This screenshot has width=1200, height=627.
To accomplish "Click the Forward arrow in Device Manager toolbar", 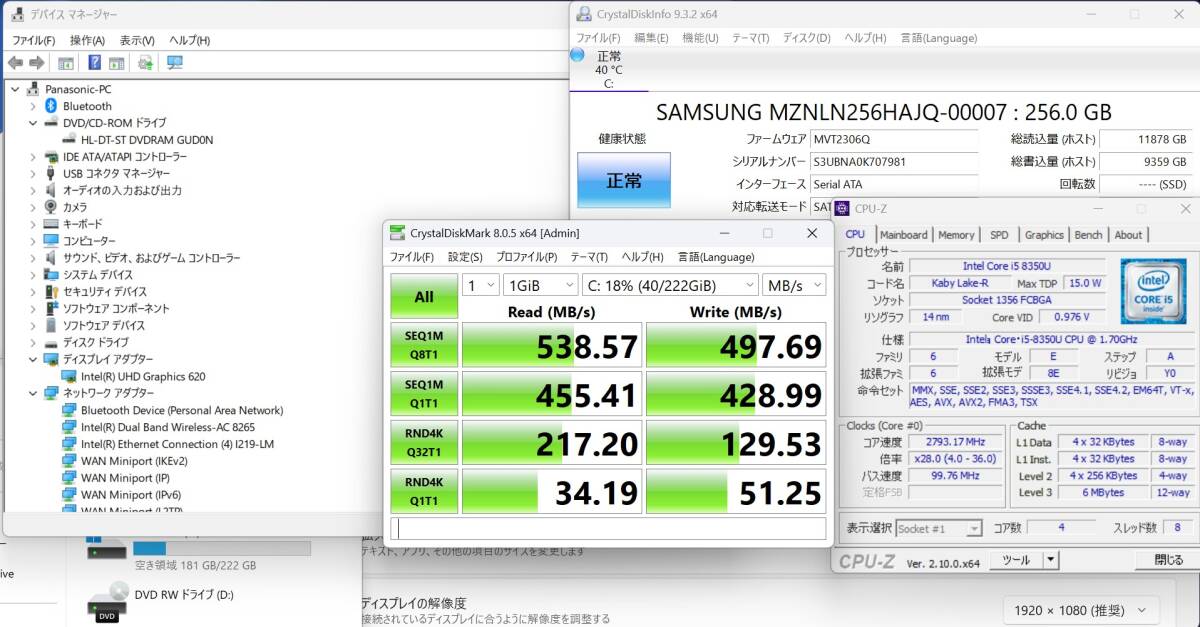I will (36, 63).
